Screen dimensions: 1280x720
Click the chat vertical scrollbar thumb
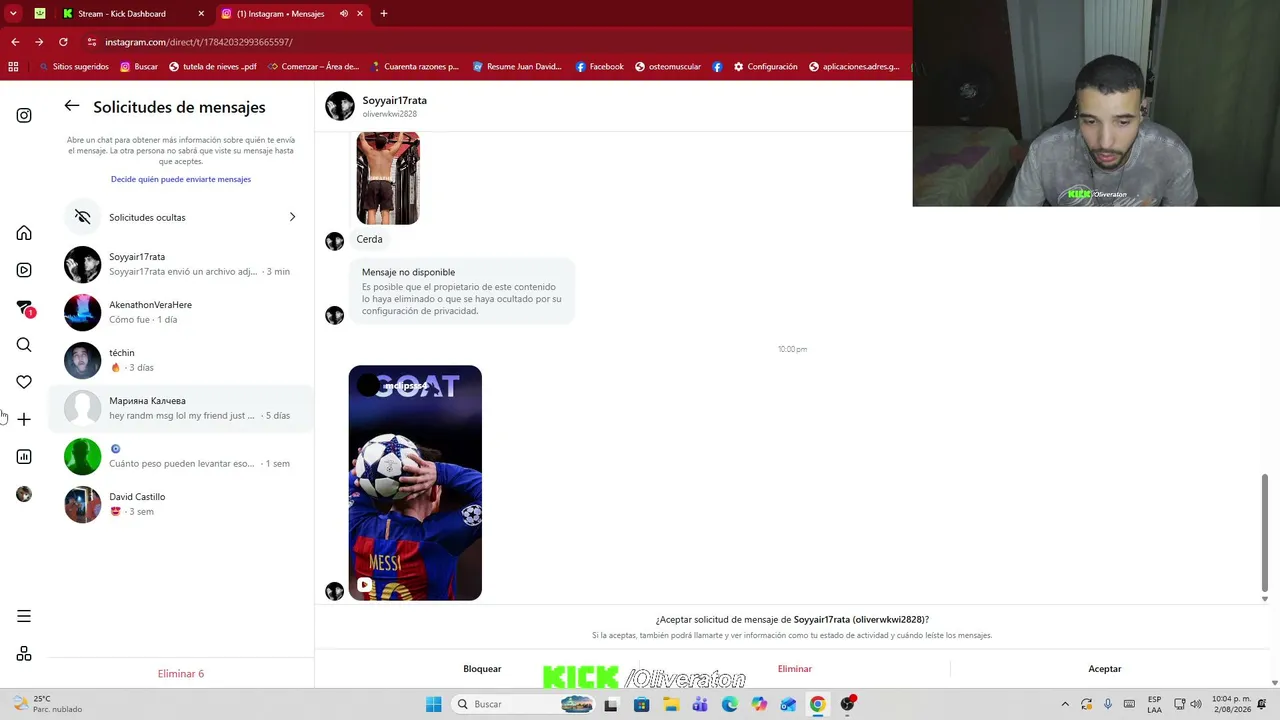pos(1265,532)
